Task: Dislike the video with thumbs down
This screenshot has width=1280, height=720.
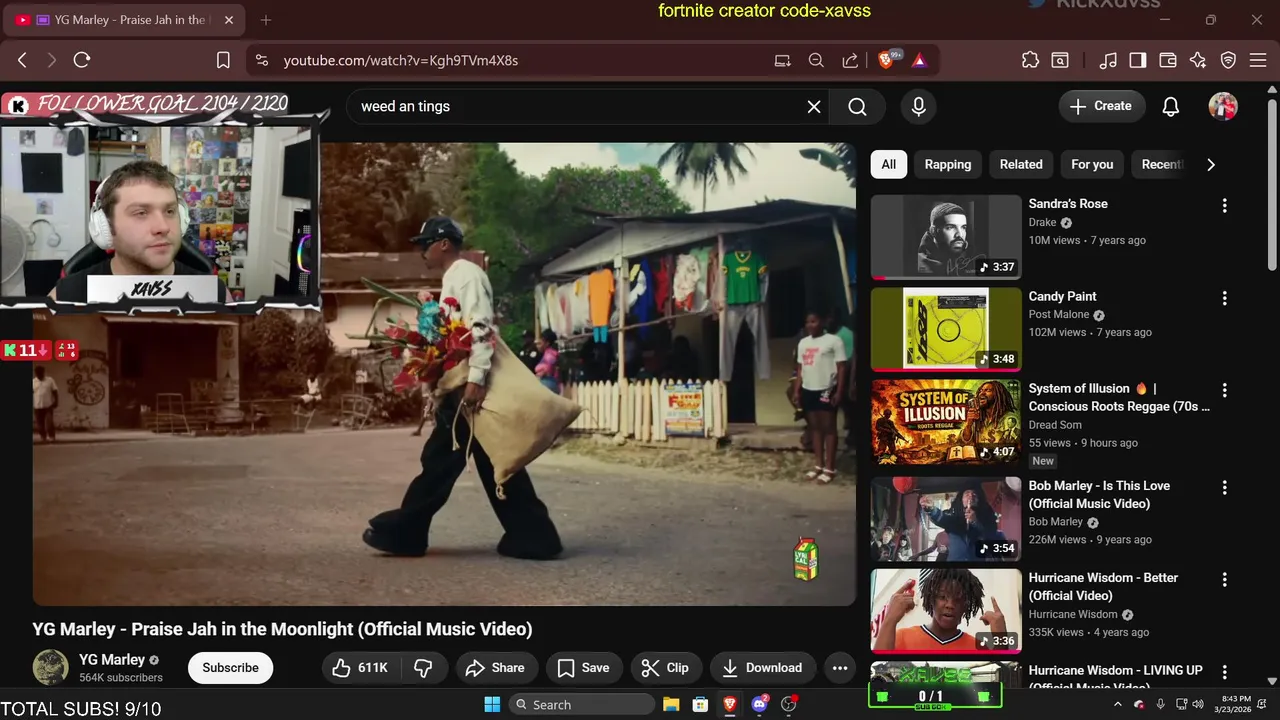Action: point(424,668)
